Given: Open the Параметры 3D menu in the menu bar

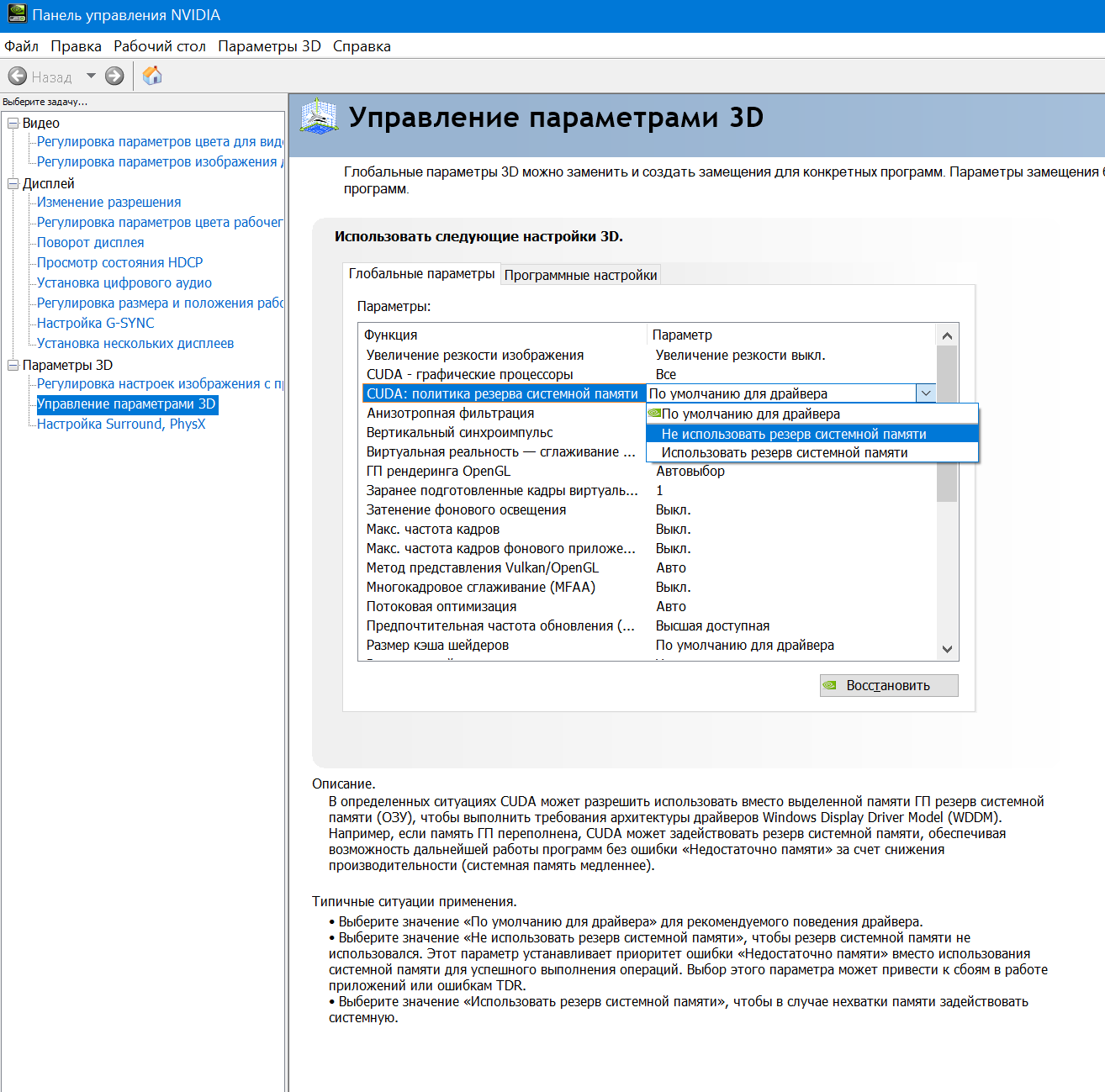Looking at the screenshot, I should click(x=269, y=46).
